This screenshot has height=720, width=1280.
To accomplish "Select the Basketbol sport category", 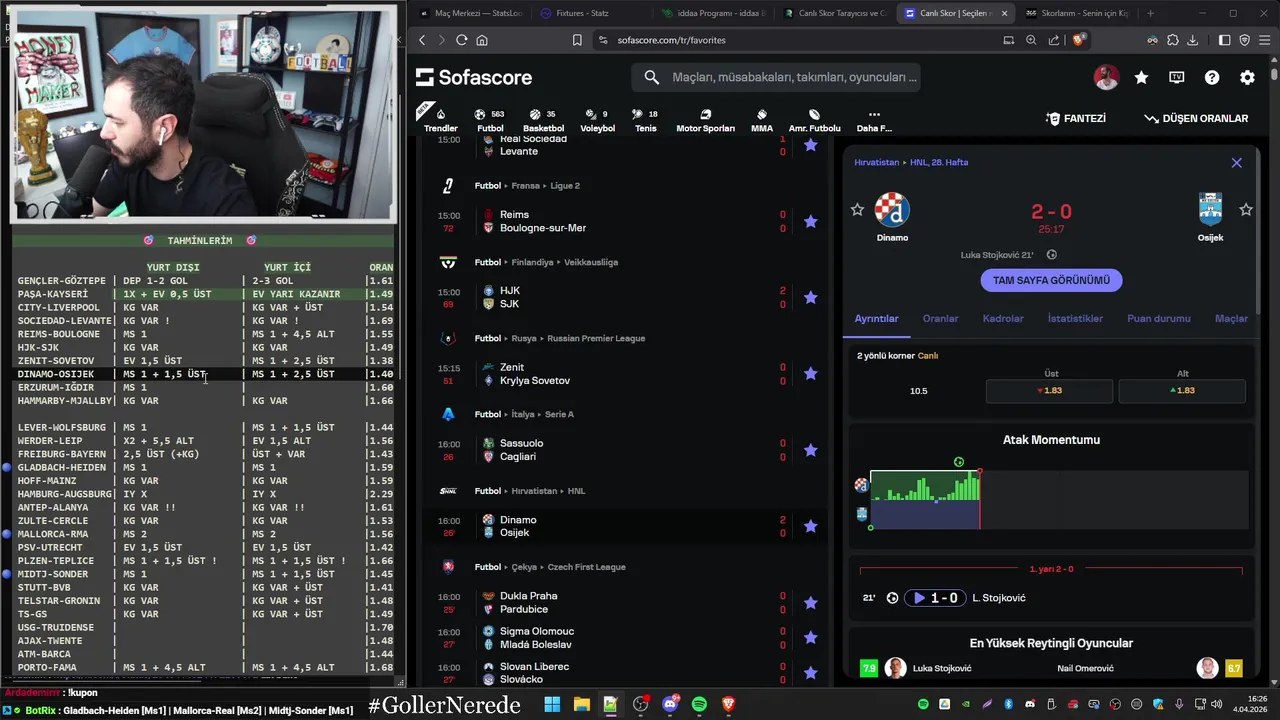I will [543, 120].
